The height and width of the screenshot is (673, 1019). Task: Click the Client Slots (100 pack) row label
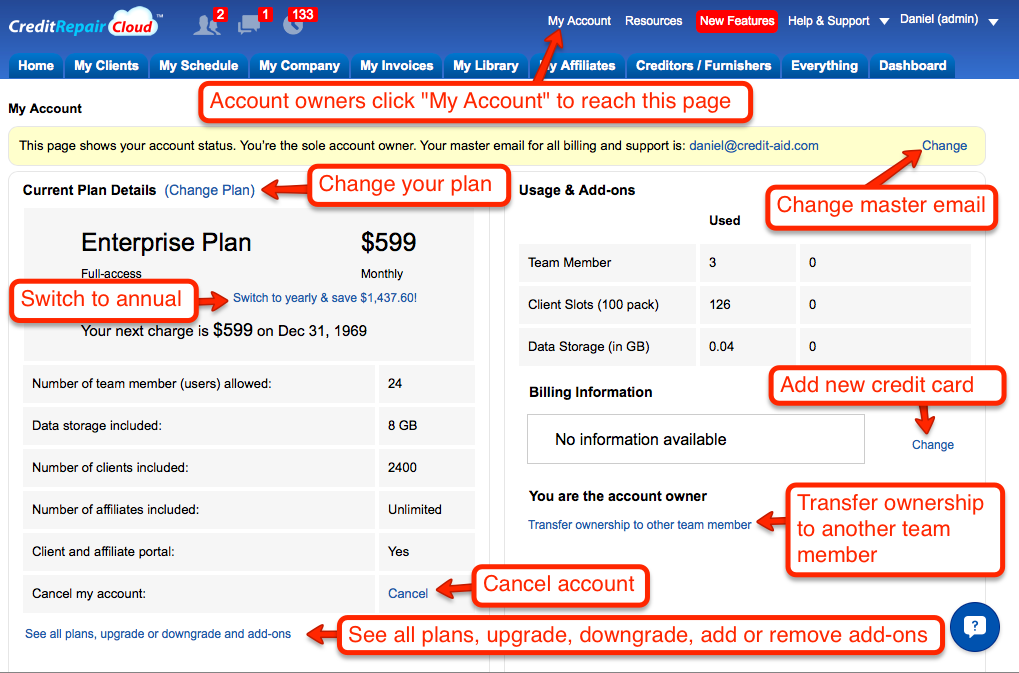click(x=593, y=304)
